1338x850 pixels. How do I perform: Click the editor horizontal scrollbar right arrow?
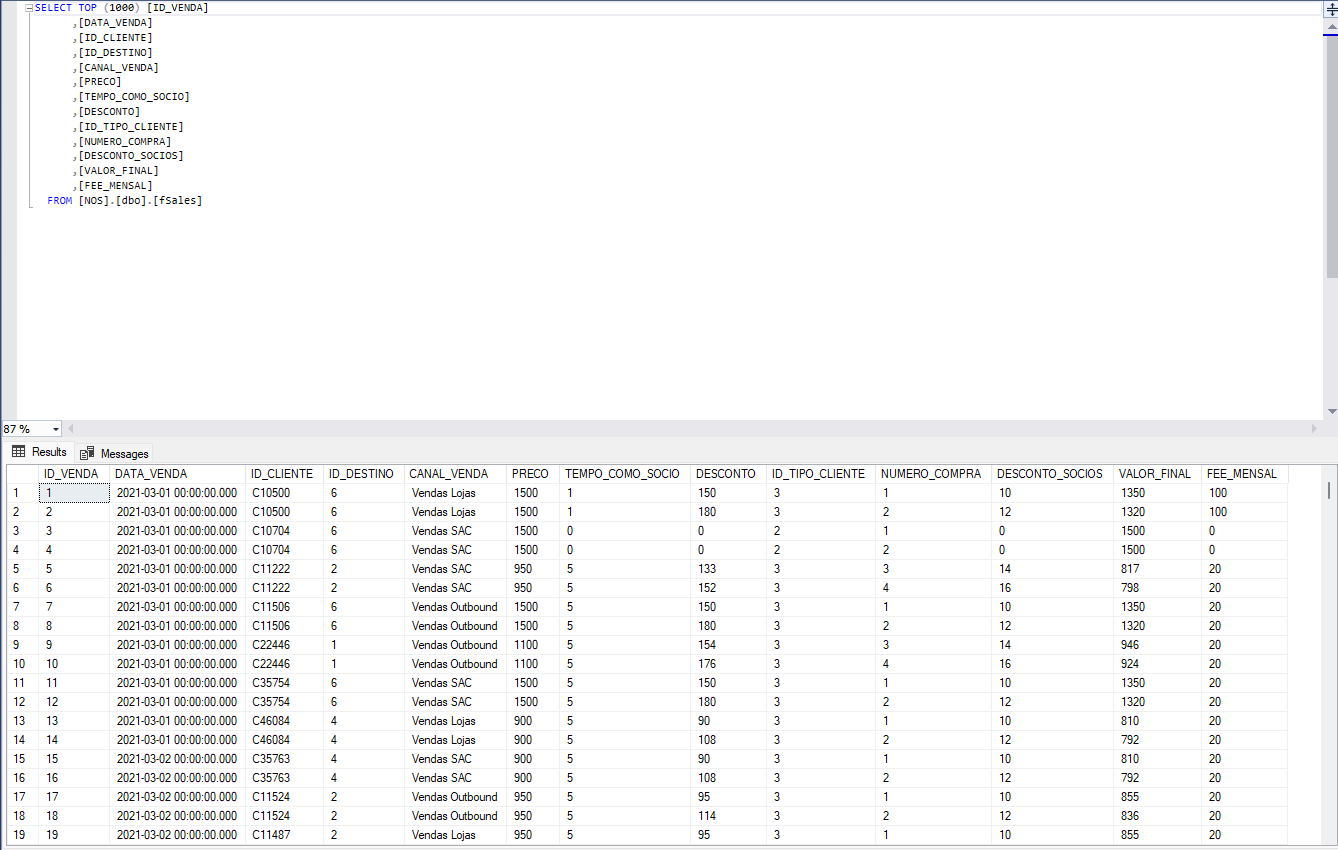pos(1314,429)
